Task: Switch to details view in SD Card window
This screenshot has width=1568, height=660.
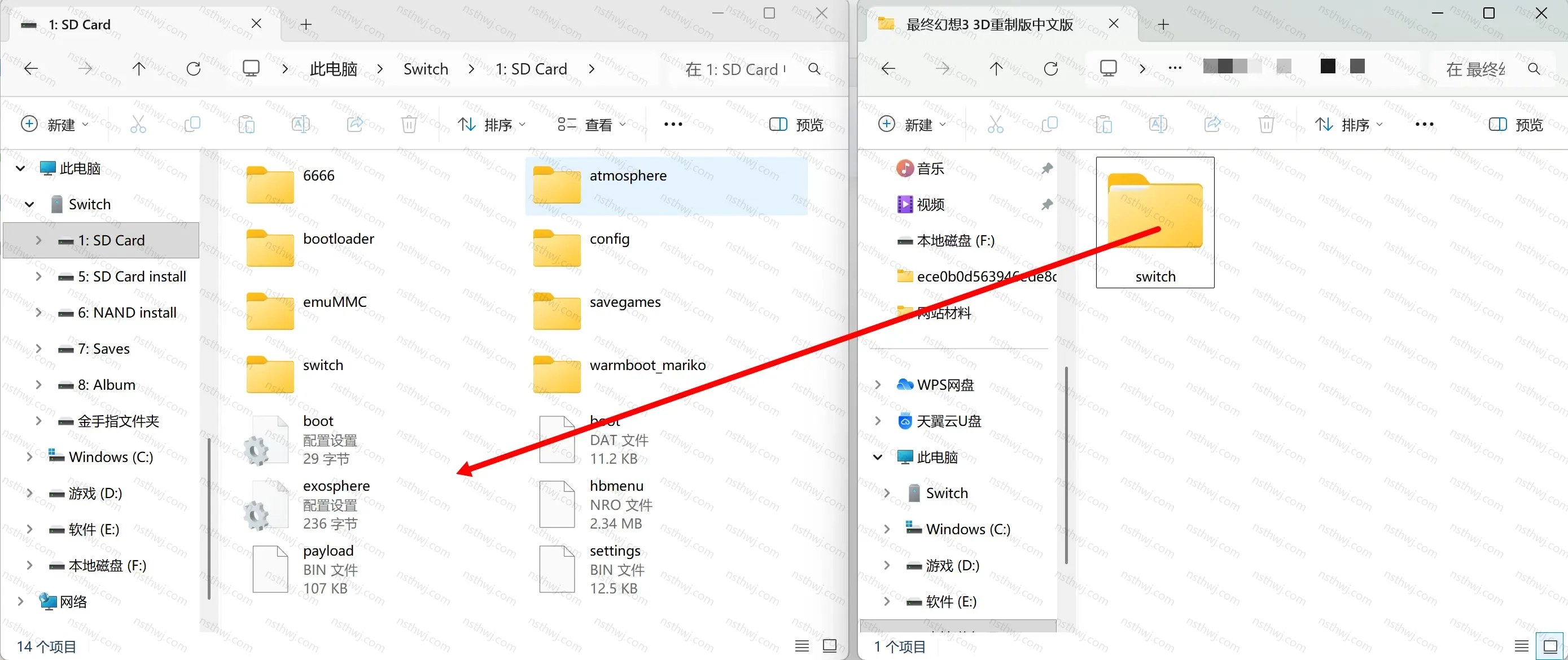Action: point(801,645)
